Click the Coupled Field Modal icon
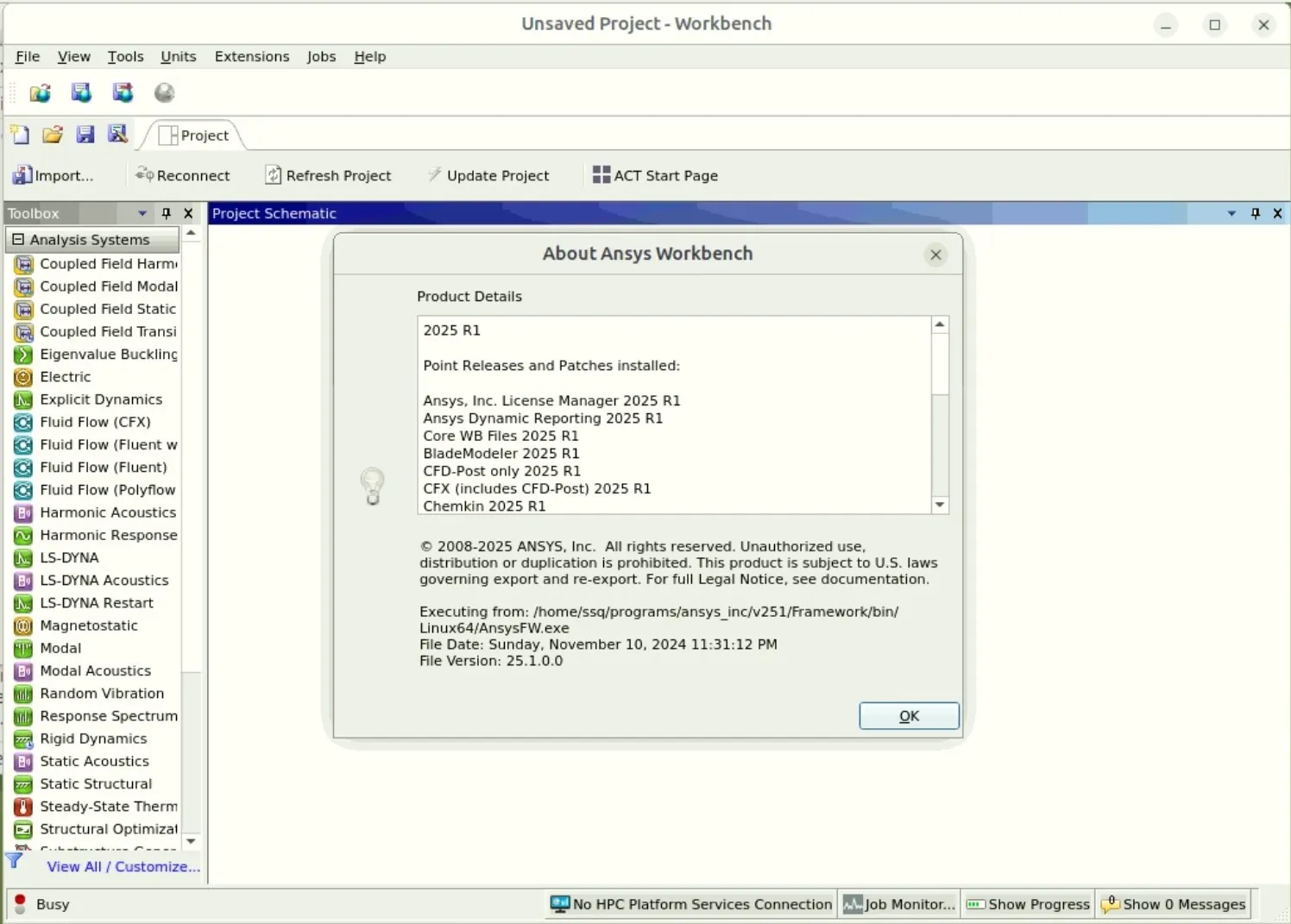This screenshot has width=1291, height=924. click(23, 286)
